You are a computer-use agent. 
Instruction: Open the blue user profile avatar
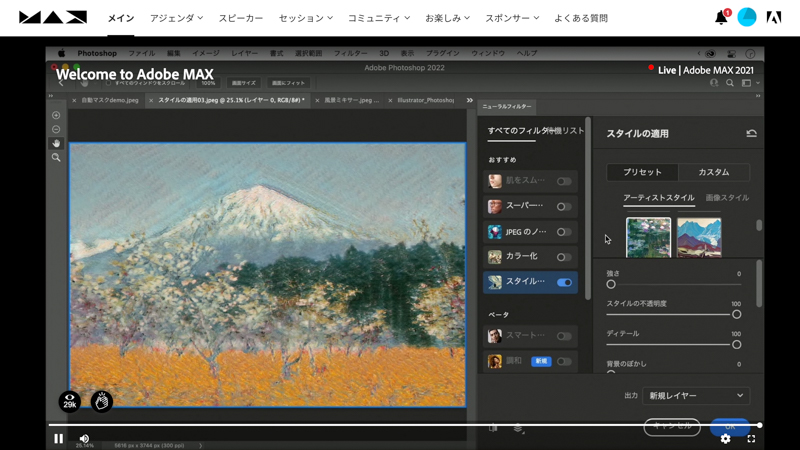click(x=747, y=17)
